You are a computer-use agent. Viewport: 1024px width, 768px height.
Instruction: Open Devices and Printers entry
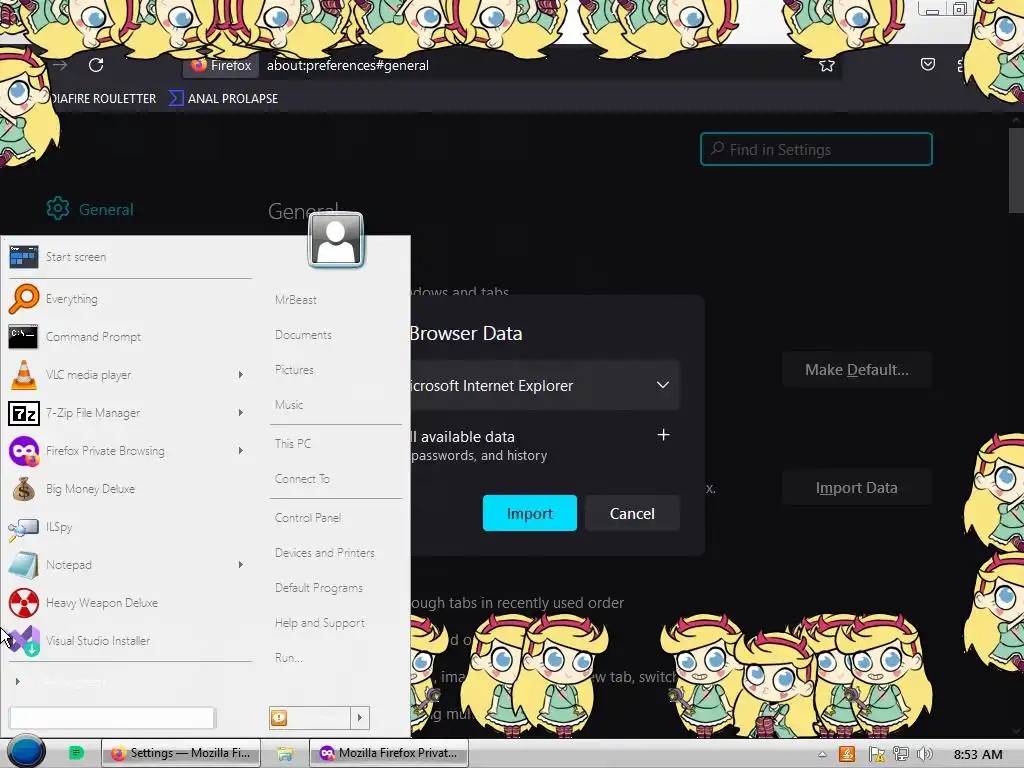click(x=325, y=553)
